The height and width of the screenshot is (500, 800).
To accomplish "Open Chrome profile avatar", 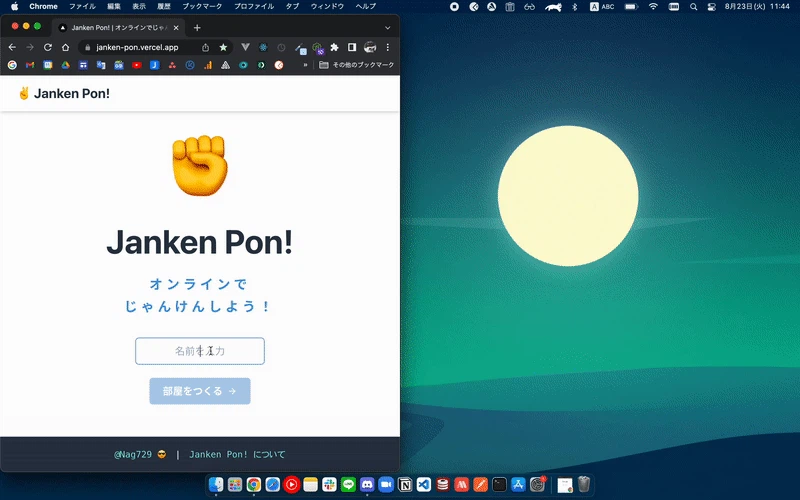I will click(x=370, y=47).
